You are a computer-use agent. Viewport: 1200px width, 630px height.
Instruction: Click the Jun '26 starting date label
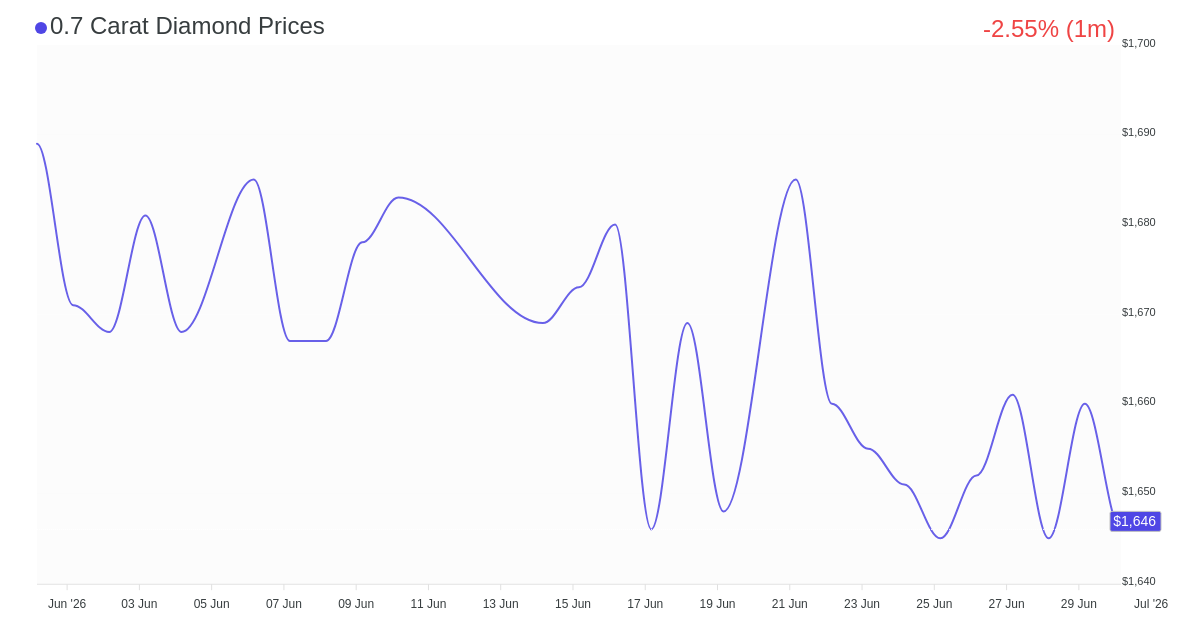coord(67,604)
